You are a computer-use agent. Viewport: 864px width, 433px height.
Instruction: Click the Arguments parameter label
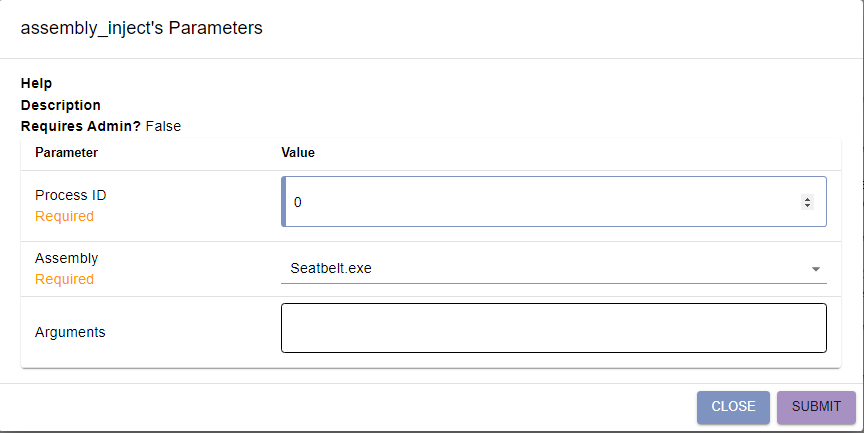pos(70,332)
